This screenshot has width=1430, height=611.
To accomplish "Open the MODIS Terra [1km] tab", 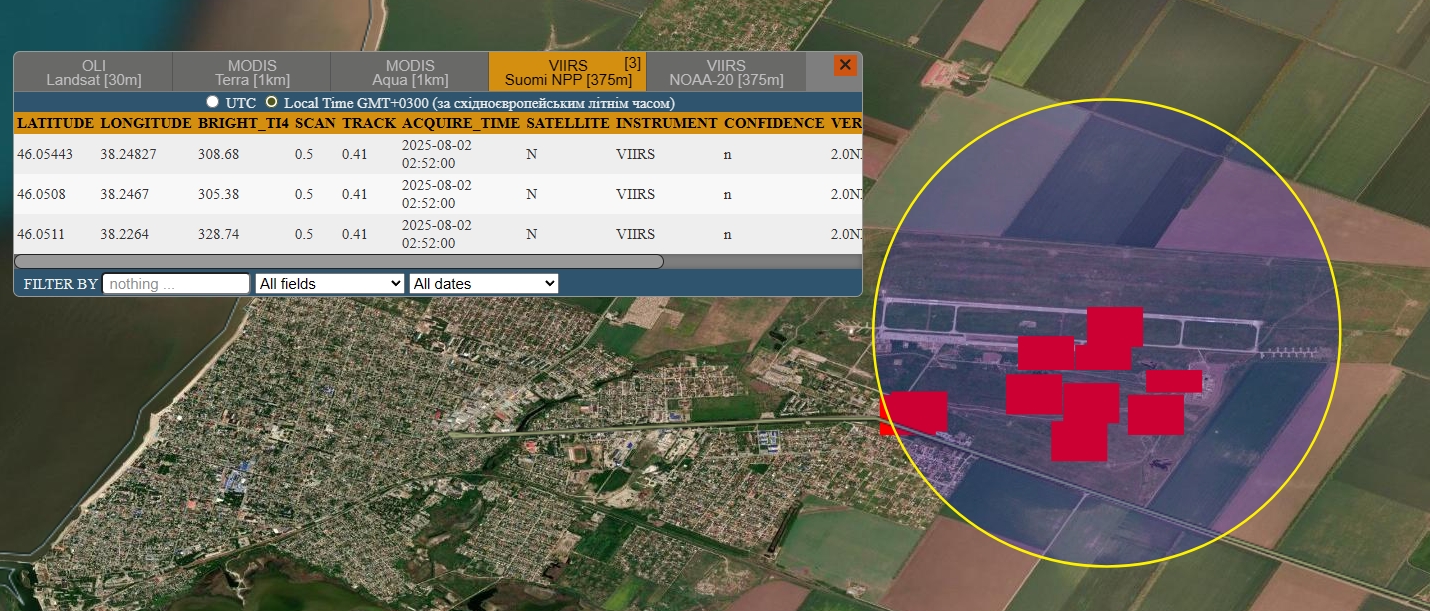I will point(251,71).
